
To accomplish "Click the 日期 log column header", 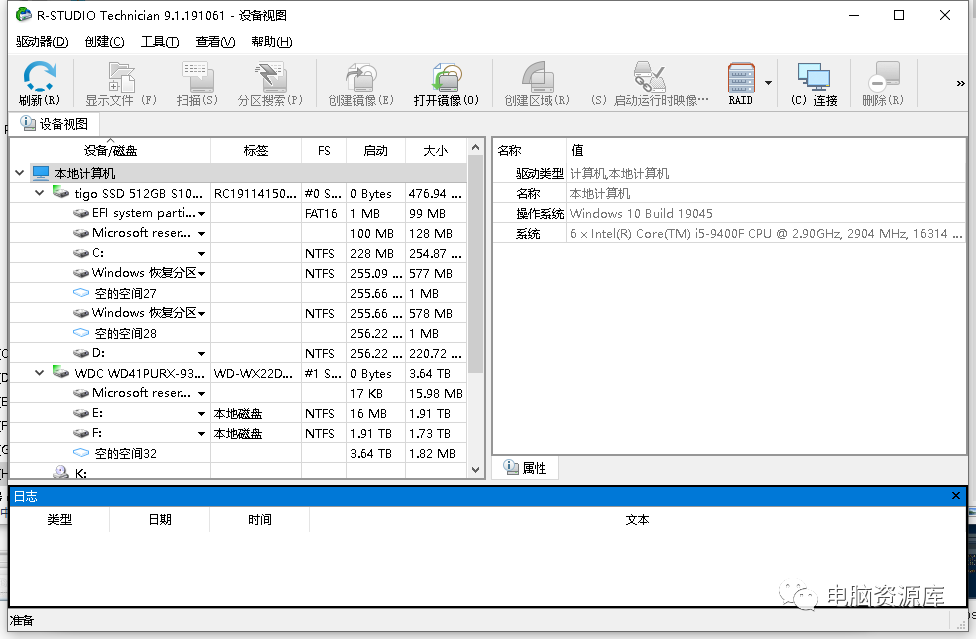I will [x=160, y=520].
